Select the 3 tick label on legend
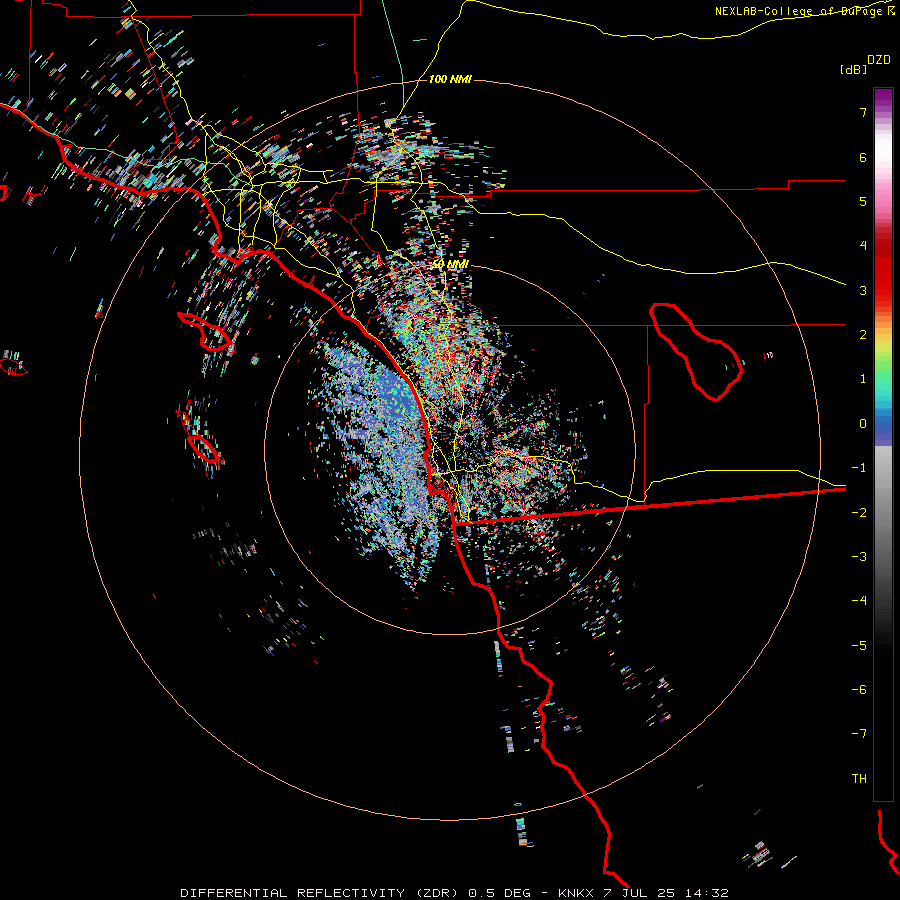Screen dimensions: 900x900 [863, 290]
